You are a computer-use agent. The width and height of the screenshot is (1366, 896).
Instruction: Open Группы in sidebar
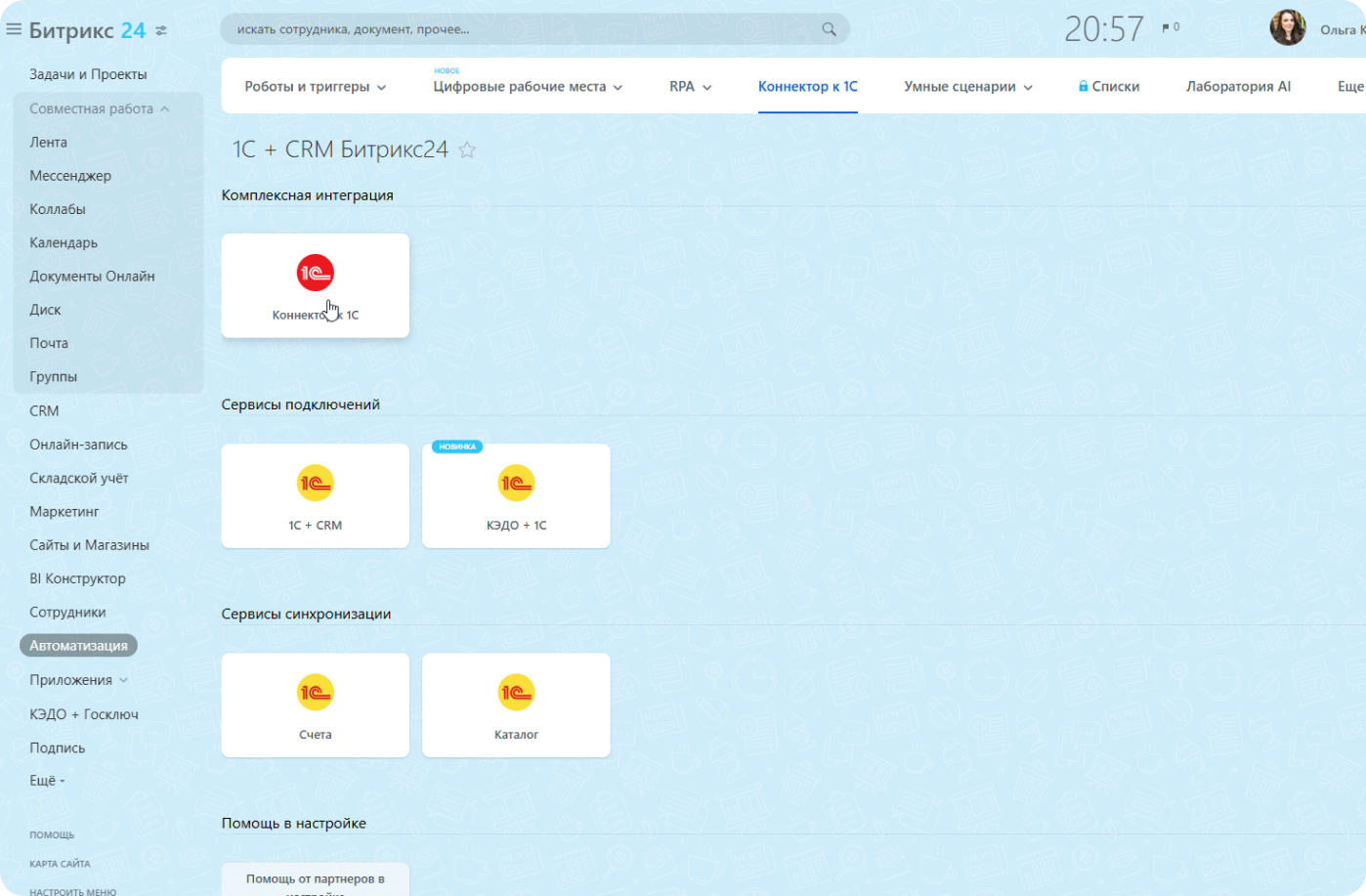53,376
